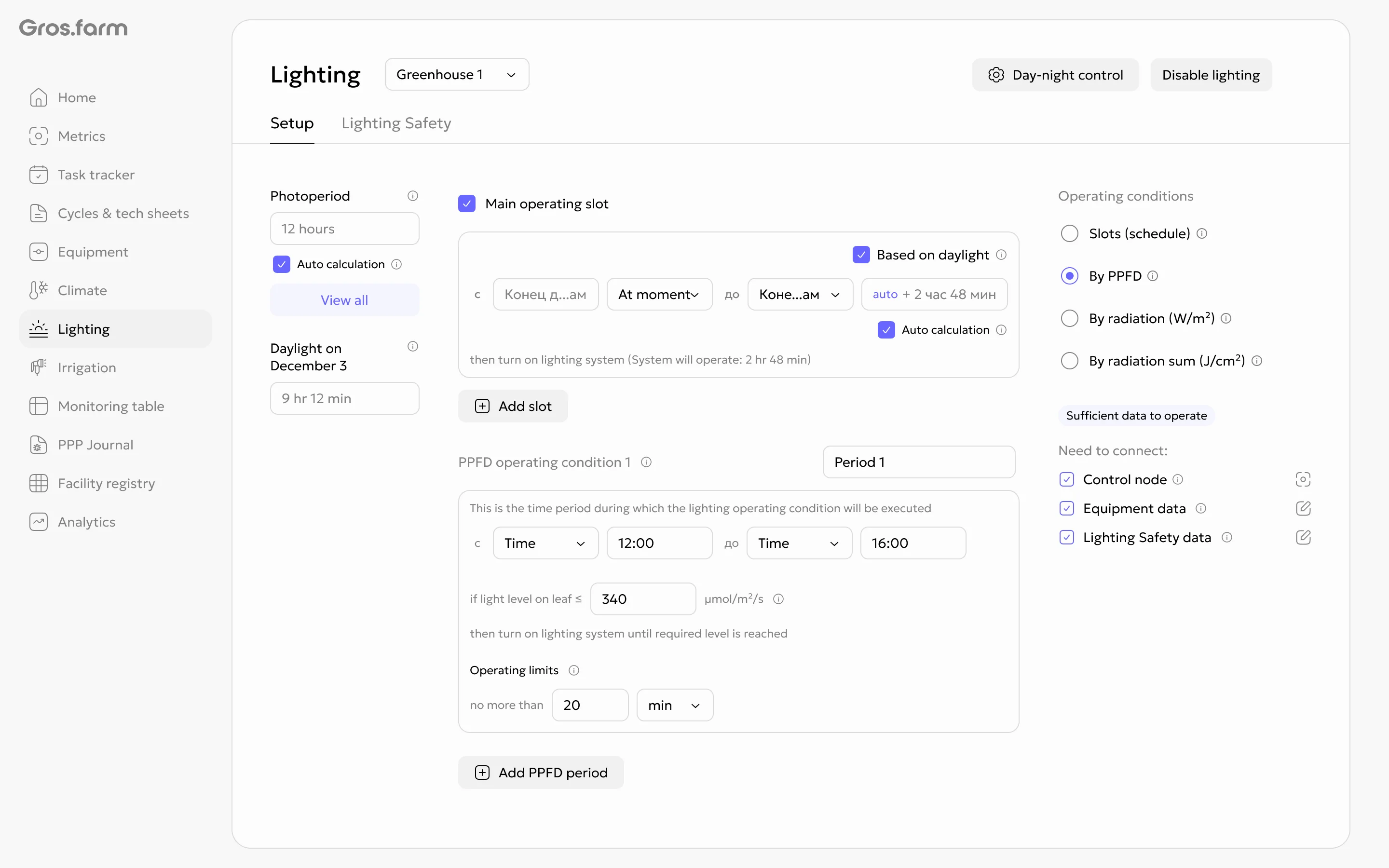This screenshot has width=1389, height=868.
Task: Select By radiation (W/m²) radio option
Action: [x=1069, y=319]
